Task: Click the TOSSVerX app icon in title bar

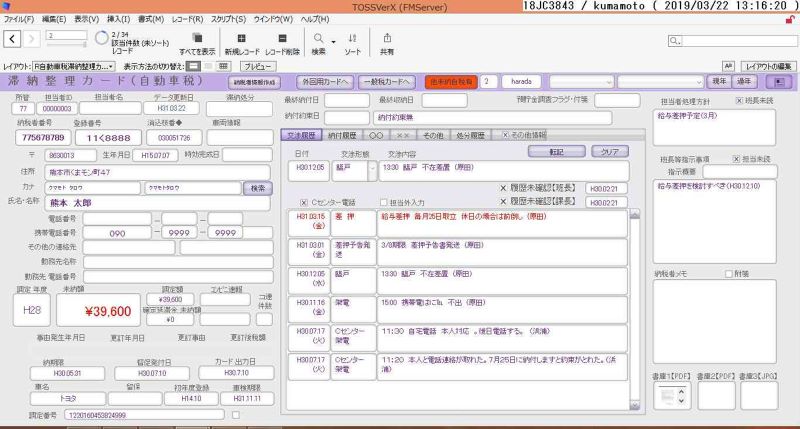Action: coord(7,6)
